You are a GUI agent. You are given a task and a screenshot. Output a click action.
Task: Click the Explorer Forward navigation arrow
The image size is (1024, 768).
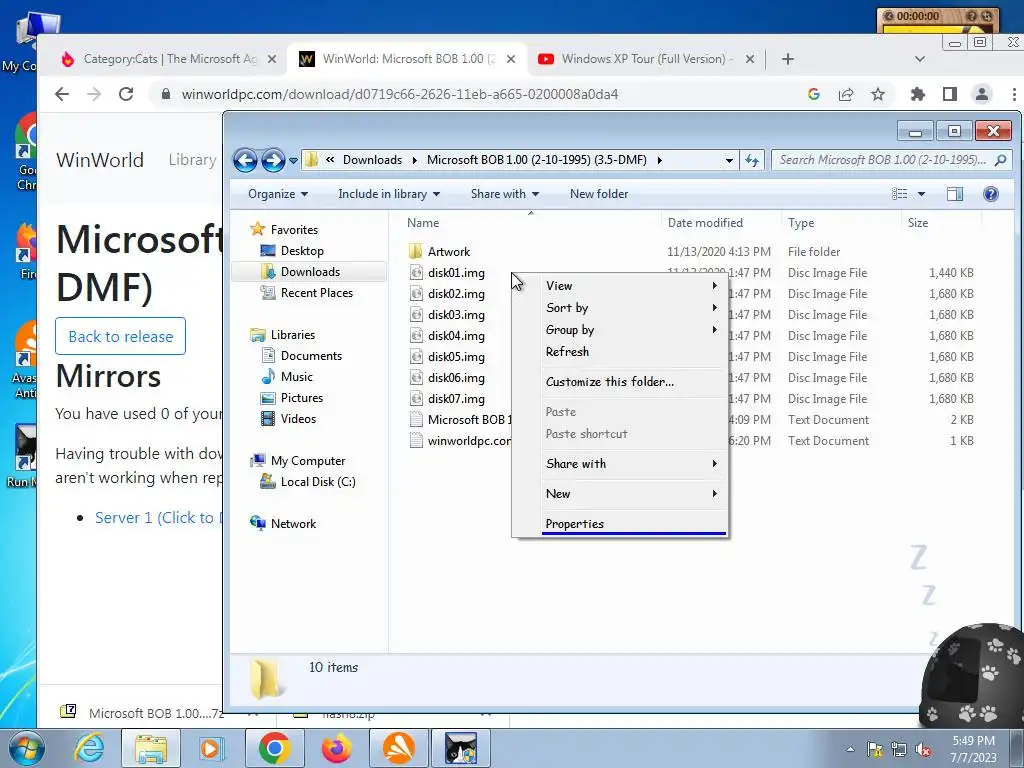click(273, 160)
